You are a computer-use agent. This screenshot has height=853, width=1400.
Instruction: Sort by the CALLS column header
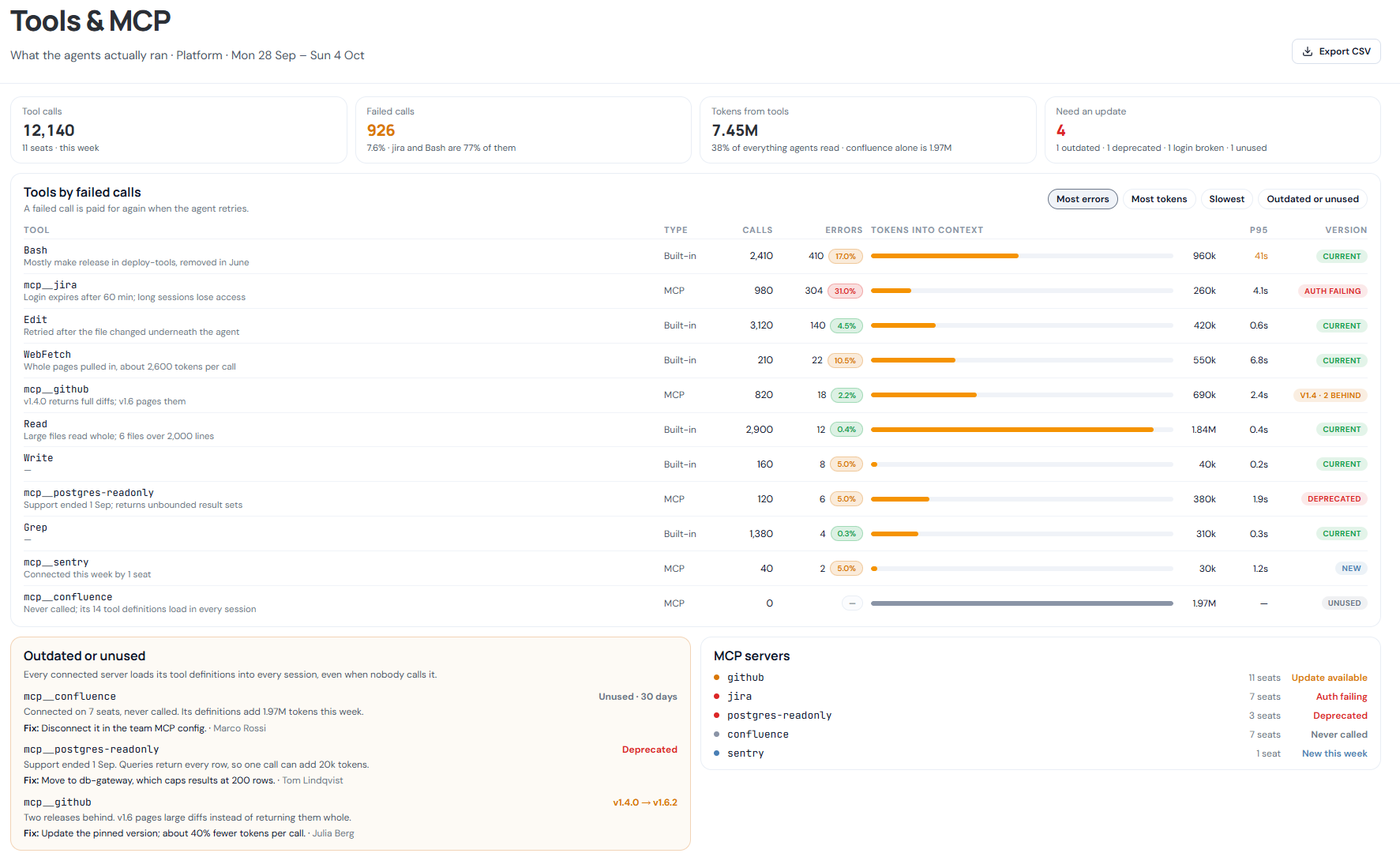point(757,230)
